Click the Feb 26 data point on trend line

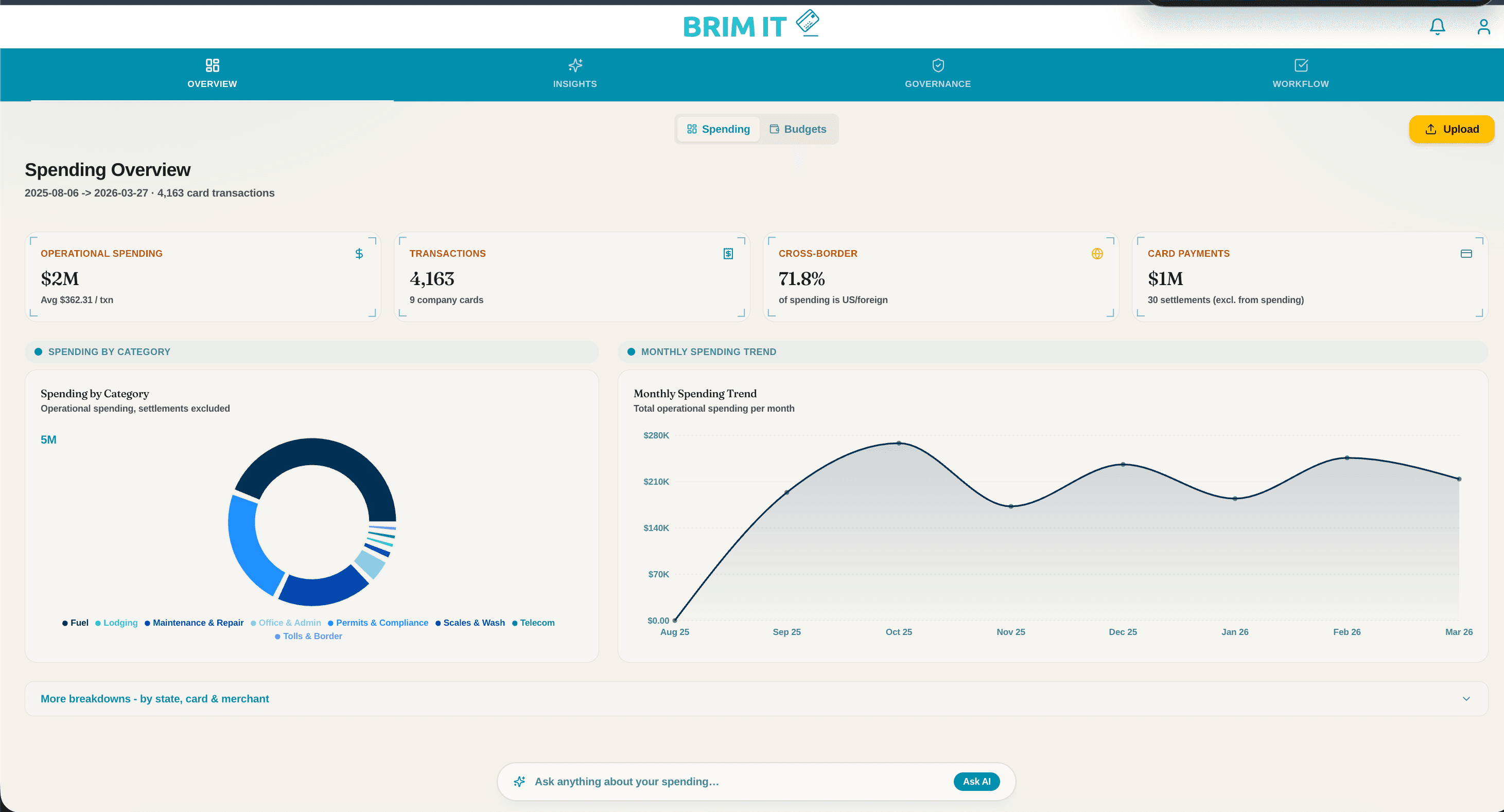tap(1347, 457)
